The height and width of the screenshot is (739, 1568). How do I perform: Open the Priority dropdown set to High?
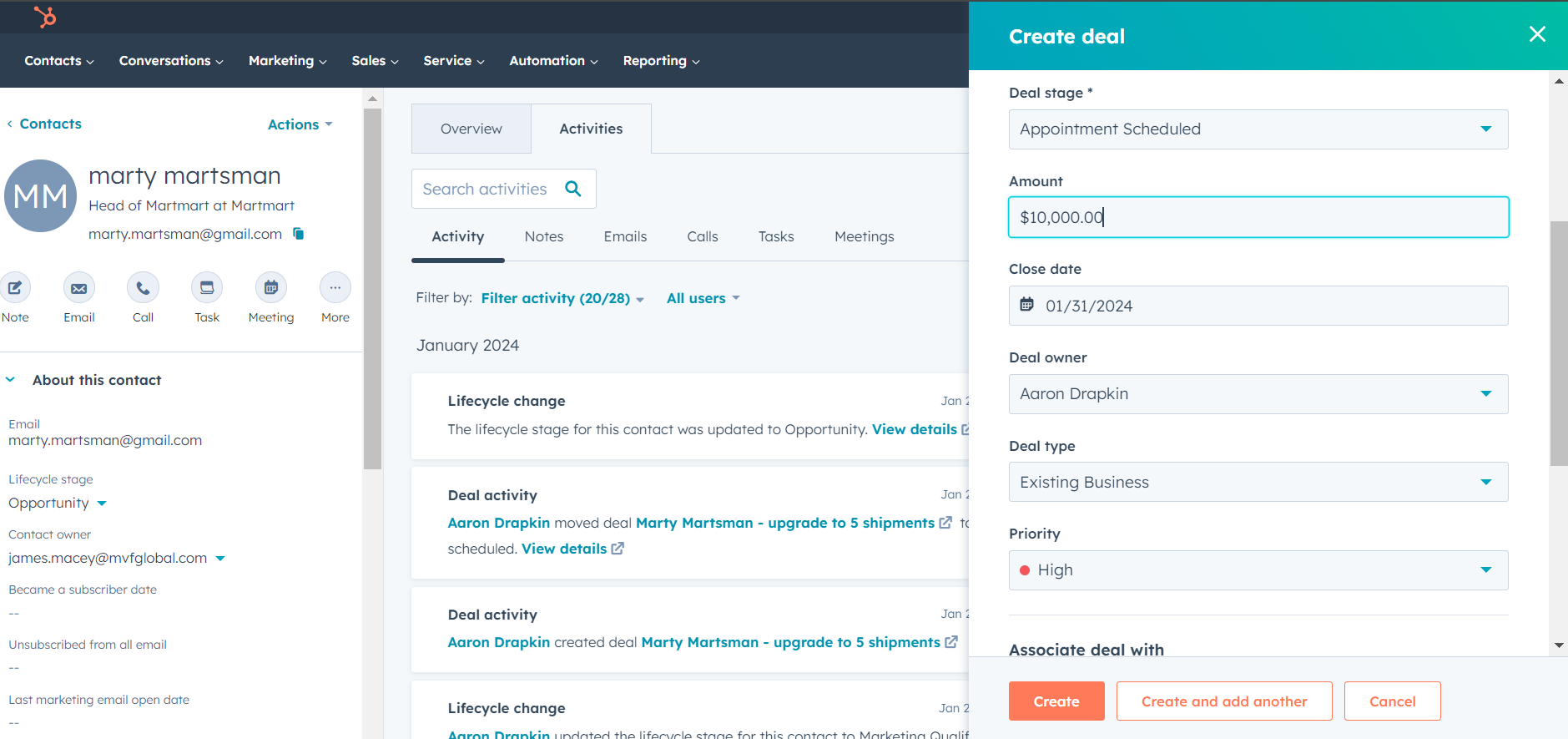coord(1258,570)
